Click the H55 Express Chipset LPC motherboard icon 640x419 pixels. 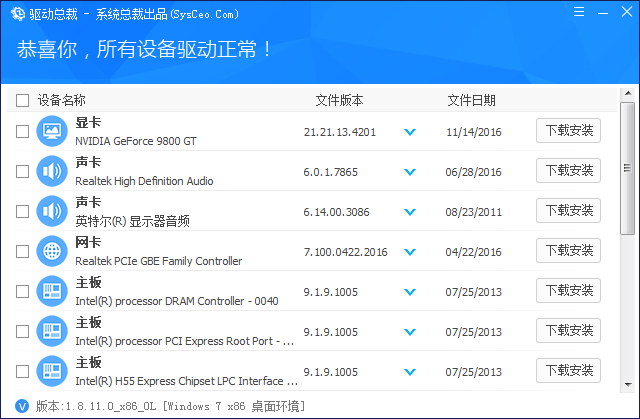[50, 370]
